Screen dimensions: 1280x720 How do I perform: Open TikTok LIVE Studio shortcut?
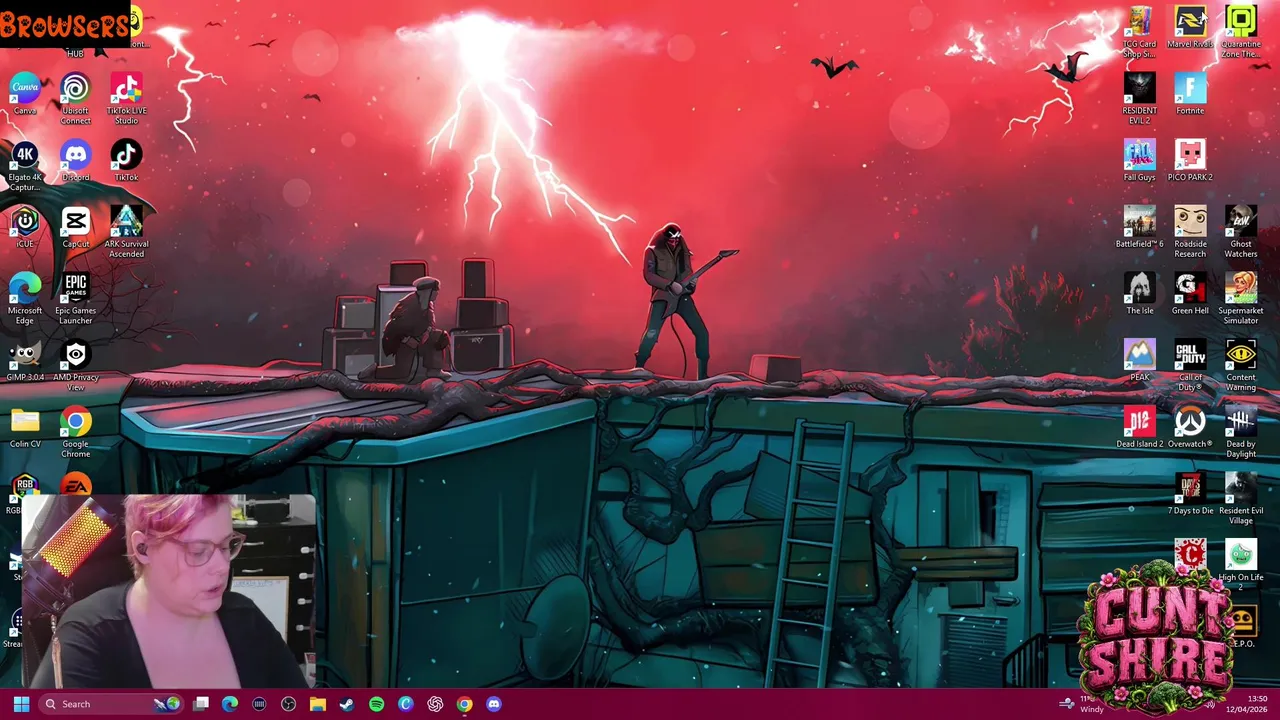pos(126,98)
